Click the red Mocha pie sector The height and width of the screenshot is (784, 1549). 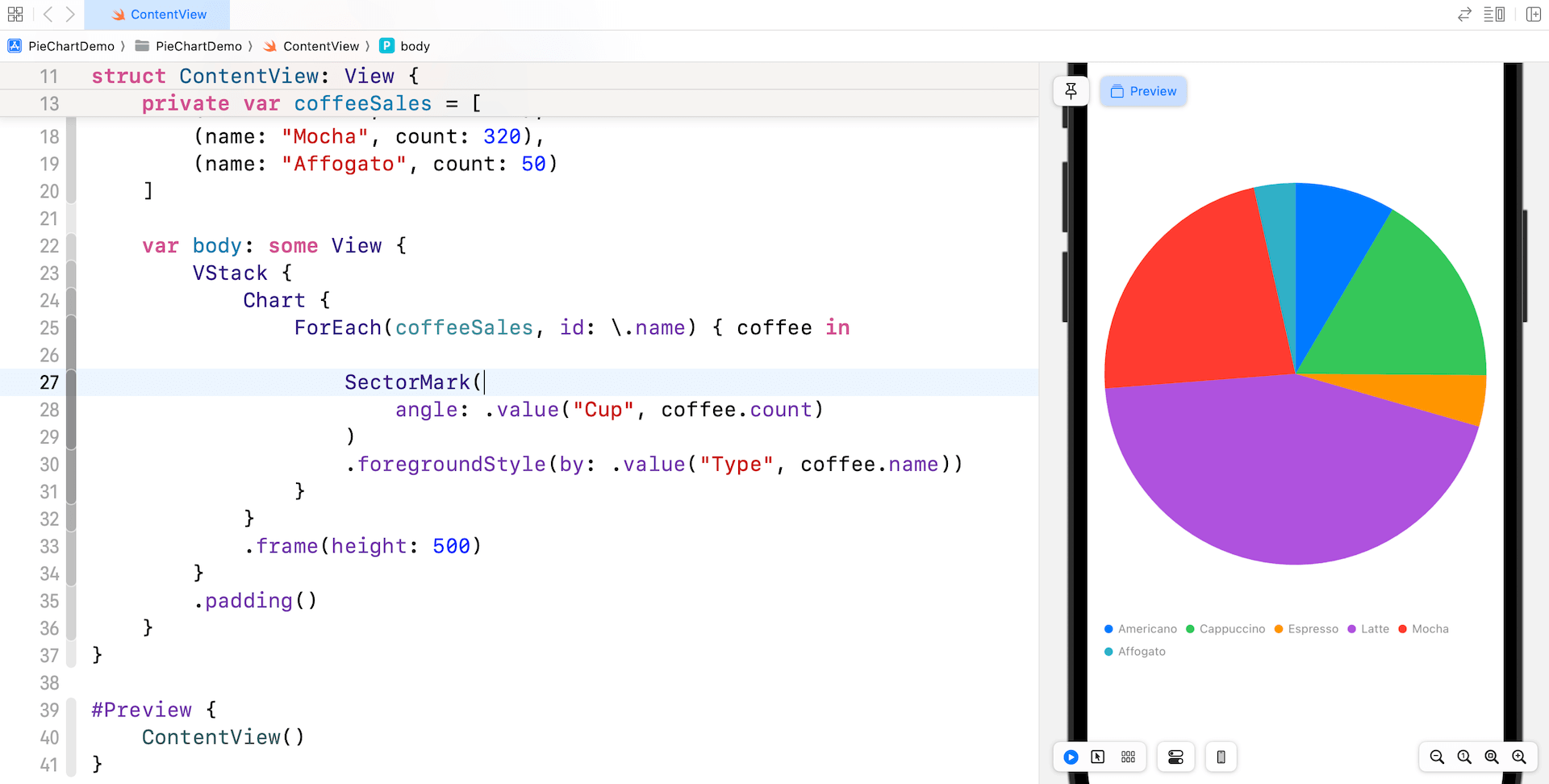(x=1194, y=298)
